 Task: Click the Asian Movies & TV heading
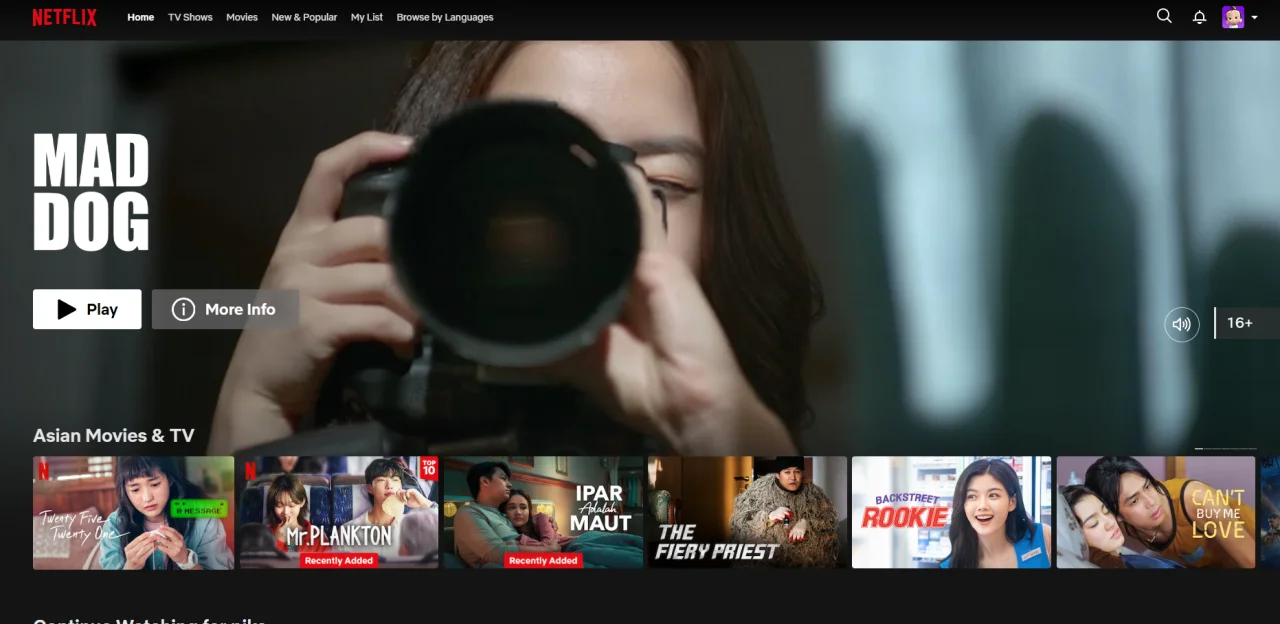point(114,435)
